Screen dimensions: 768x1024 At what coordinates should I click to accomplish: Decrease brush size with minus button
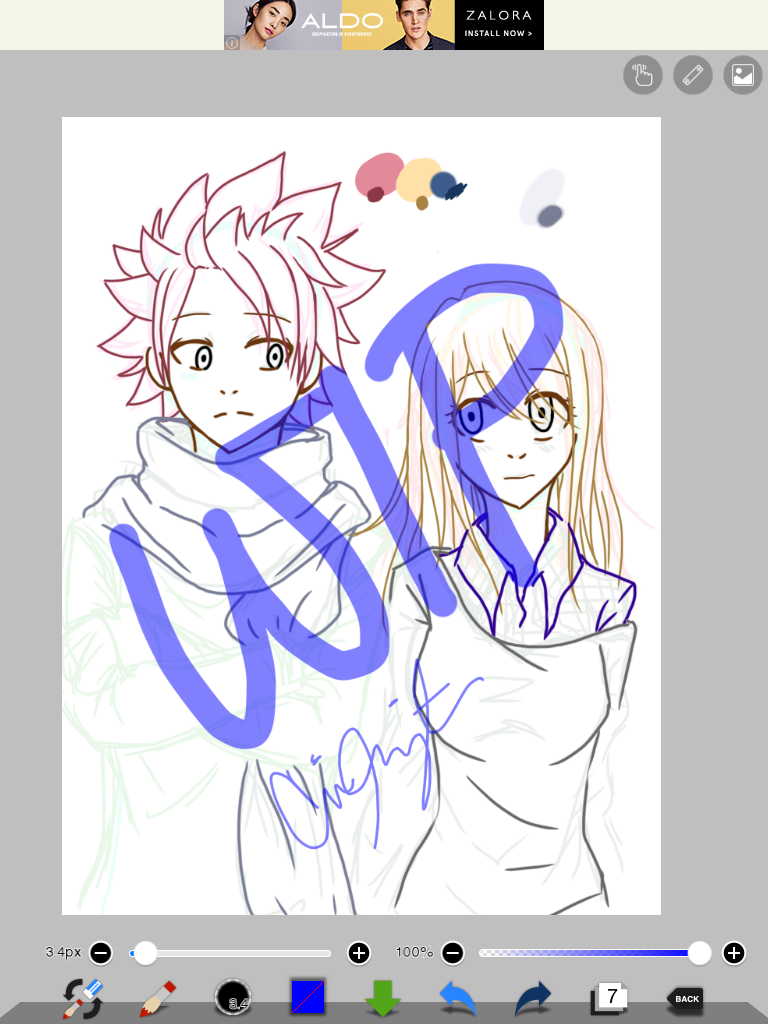[x=101, y=953]
